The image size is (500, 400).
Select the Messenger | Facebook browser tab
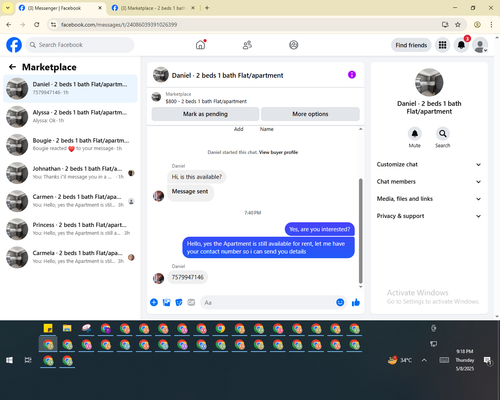click(60, 8)
